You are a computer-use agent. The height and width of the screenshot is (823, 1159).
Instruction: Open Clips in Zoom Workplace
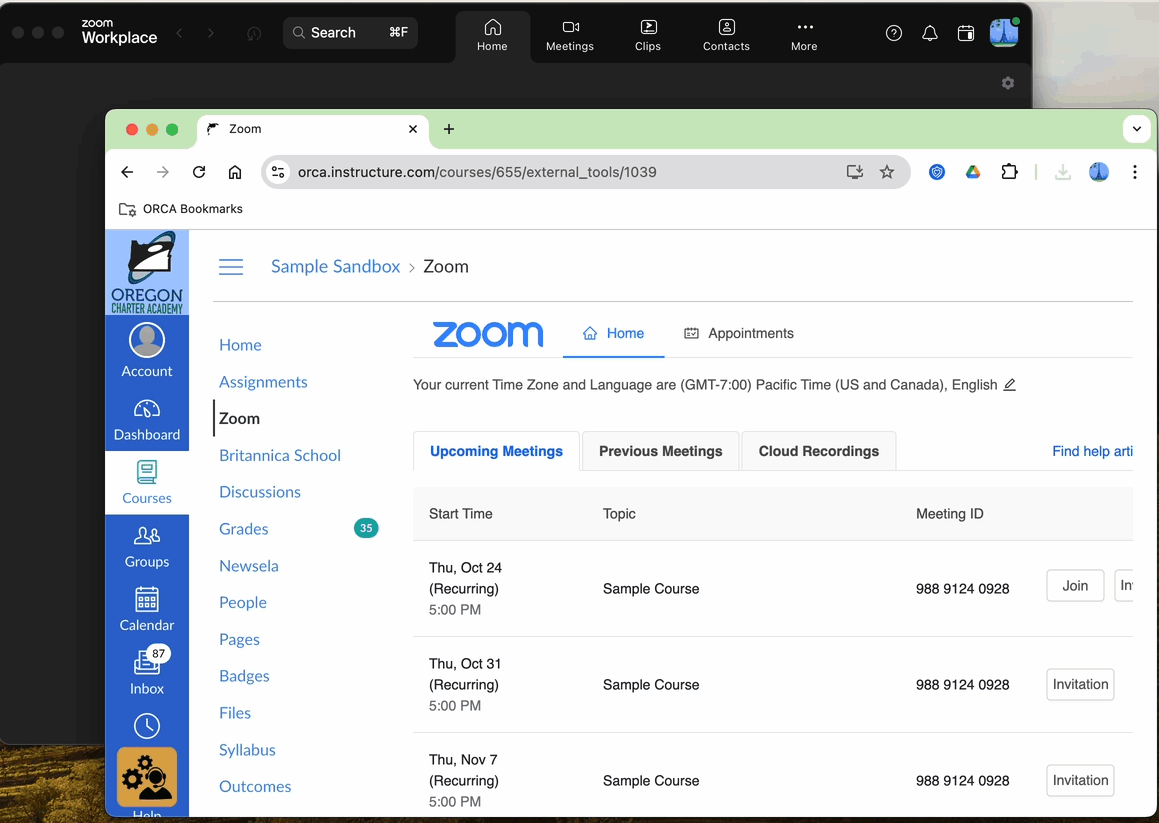pyautogui.click(x=648, y=35)
